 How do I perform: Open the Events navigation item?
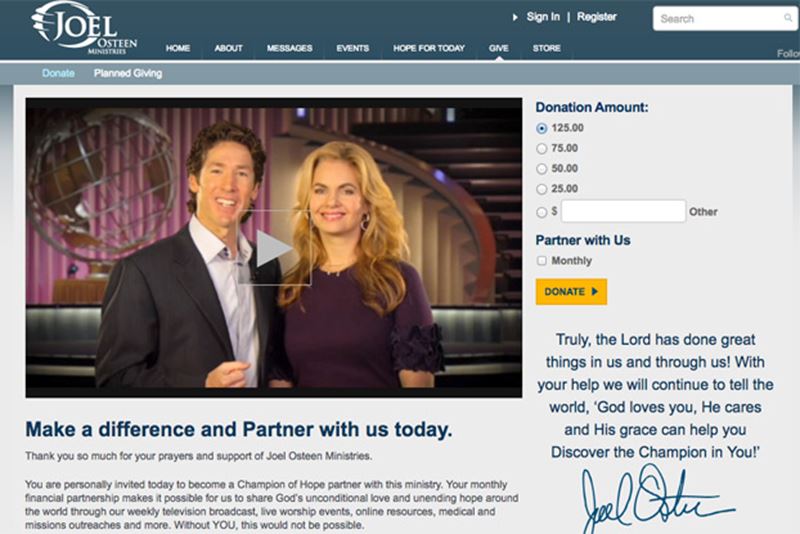click(353, 48)
